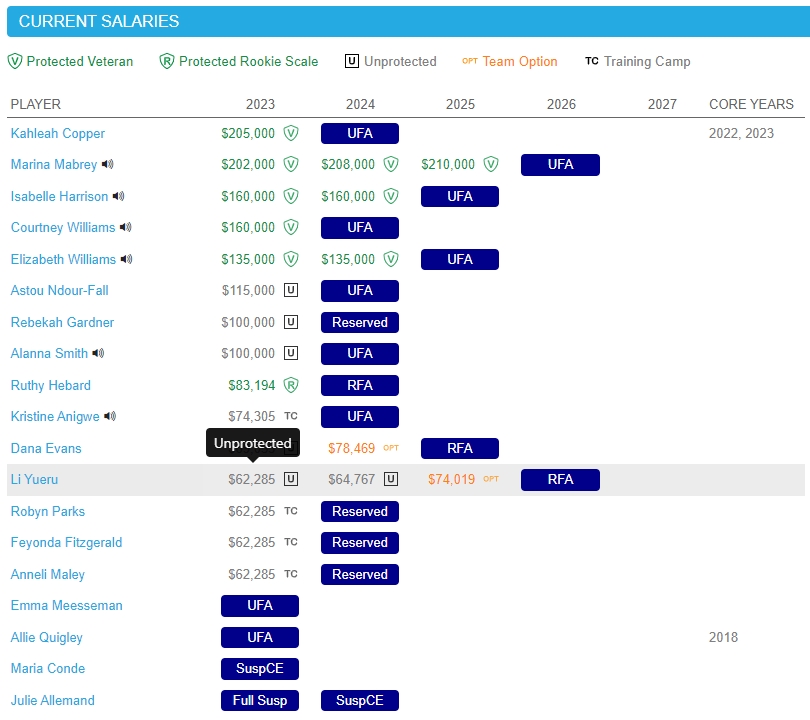Screen dimensions: 810x720
Task: Click Julie Allemand's Full Susp badge
Action: [260, 700]
